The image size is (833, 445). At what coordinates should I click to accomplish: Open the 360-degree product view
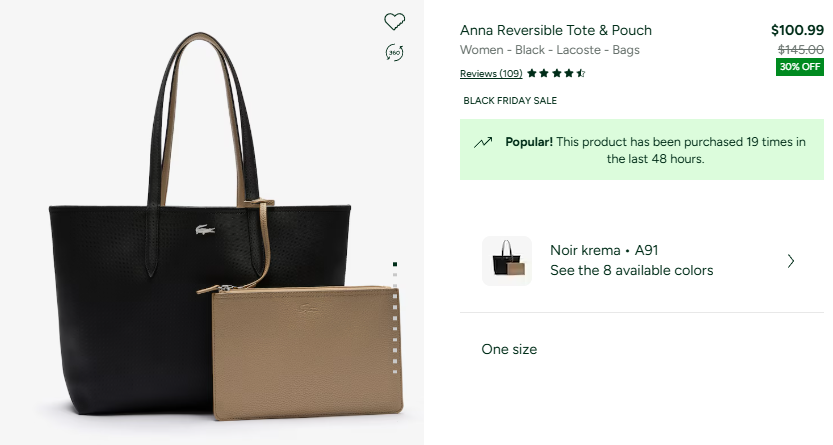pyautogui.click(x=394, y=52)
